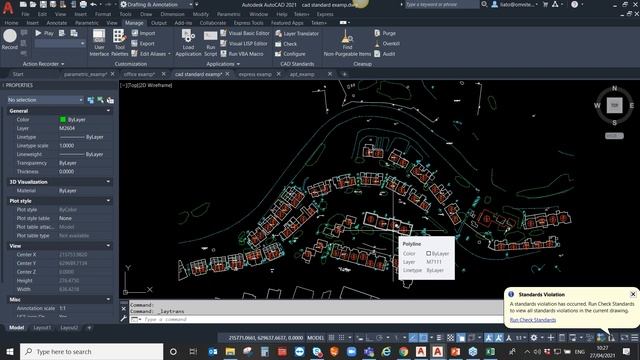Collapse the 3D Visualization section

(x=108, y=182)
